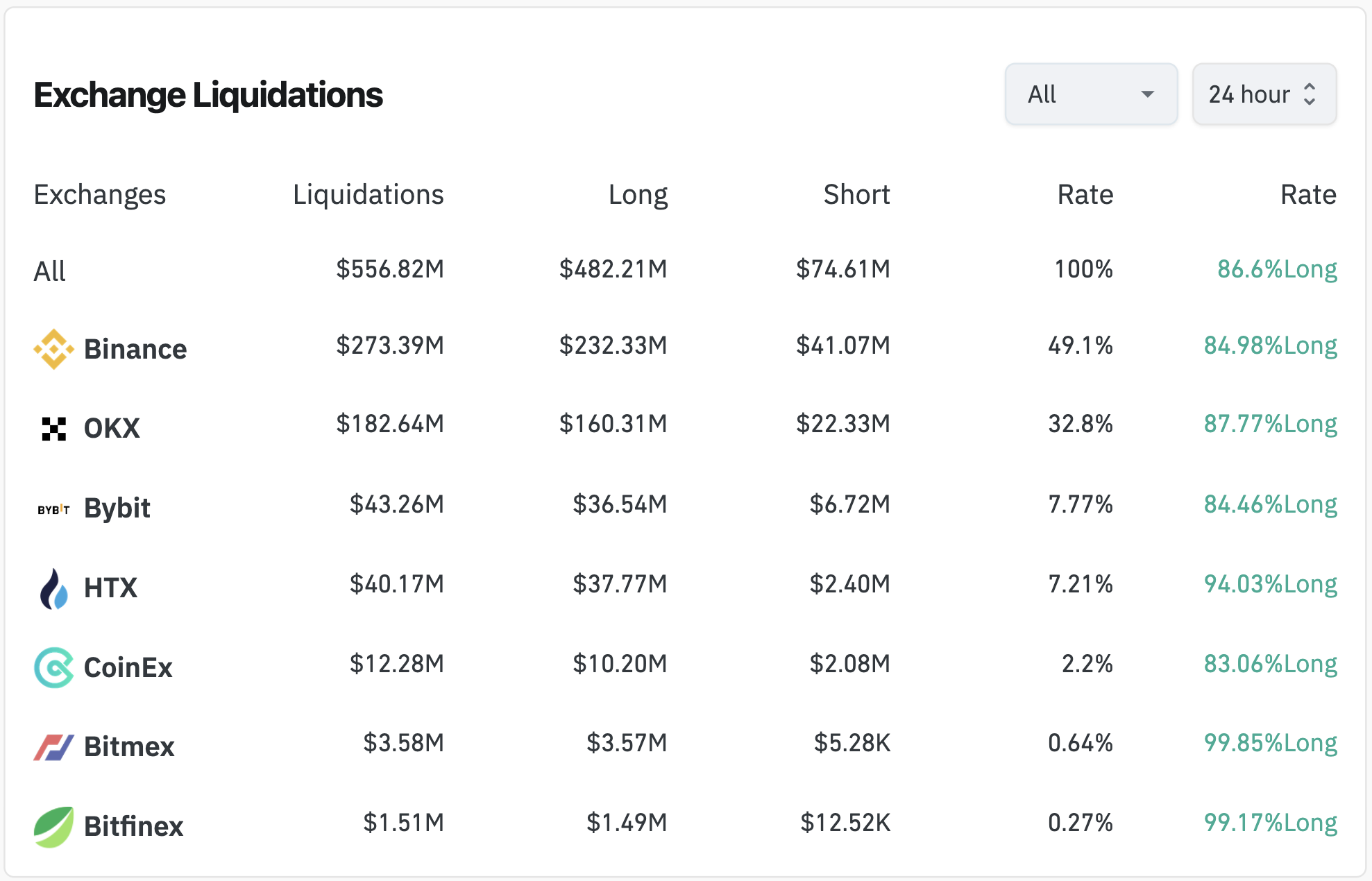Sort by the Liquidations column header

(x=368, y=195)
